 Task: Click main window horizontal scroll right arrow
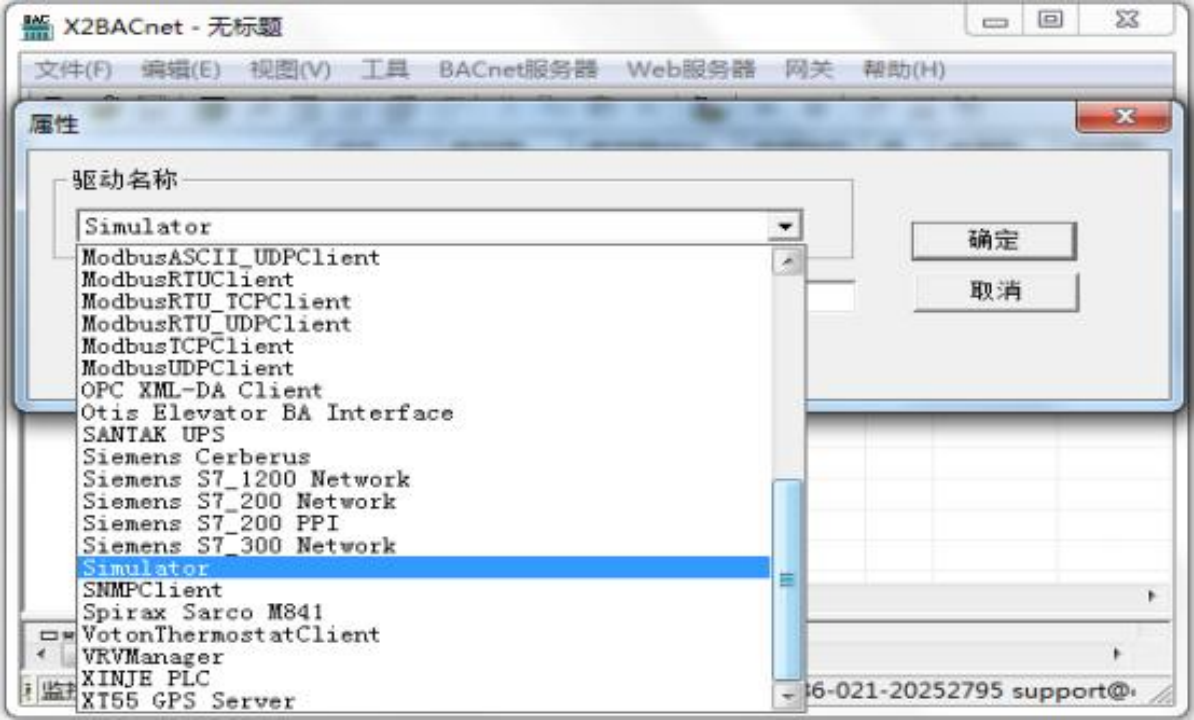[x=1151, y=596]
